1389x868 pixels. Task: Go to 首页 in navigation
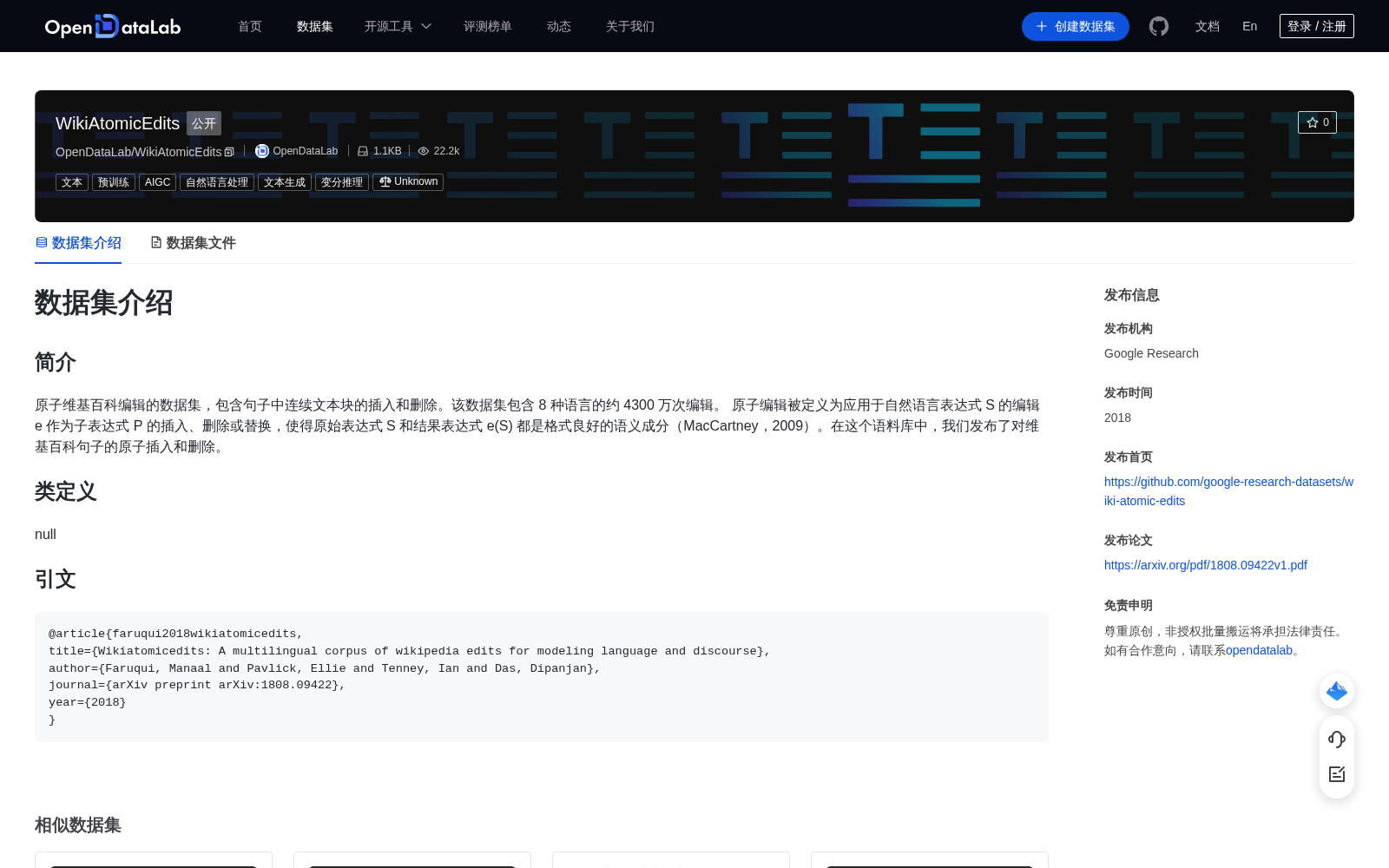pyautogui.click(x=250, y=26)
